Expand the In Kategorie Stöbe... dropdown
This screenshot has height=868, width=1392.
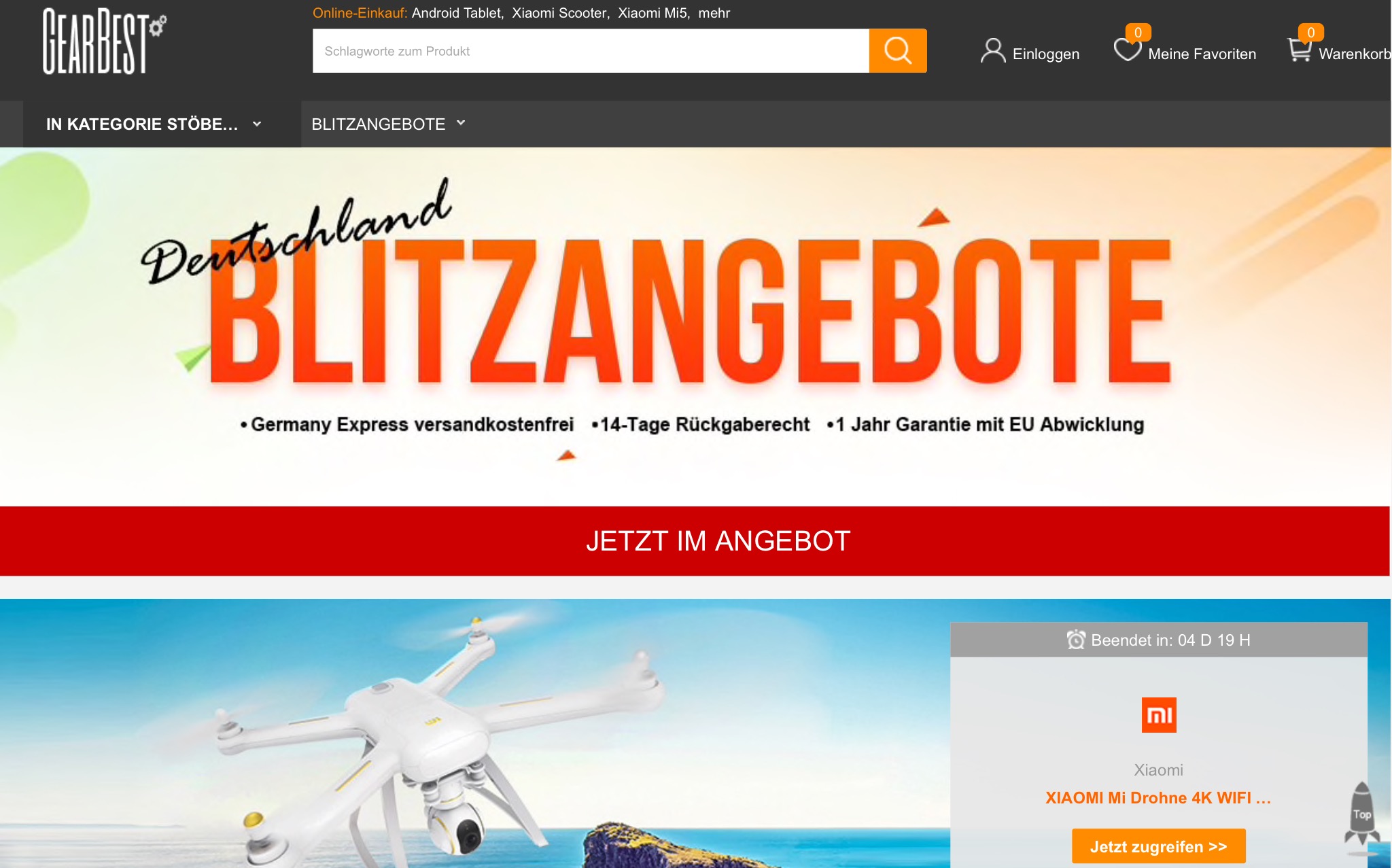tap(153, 124)
